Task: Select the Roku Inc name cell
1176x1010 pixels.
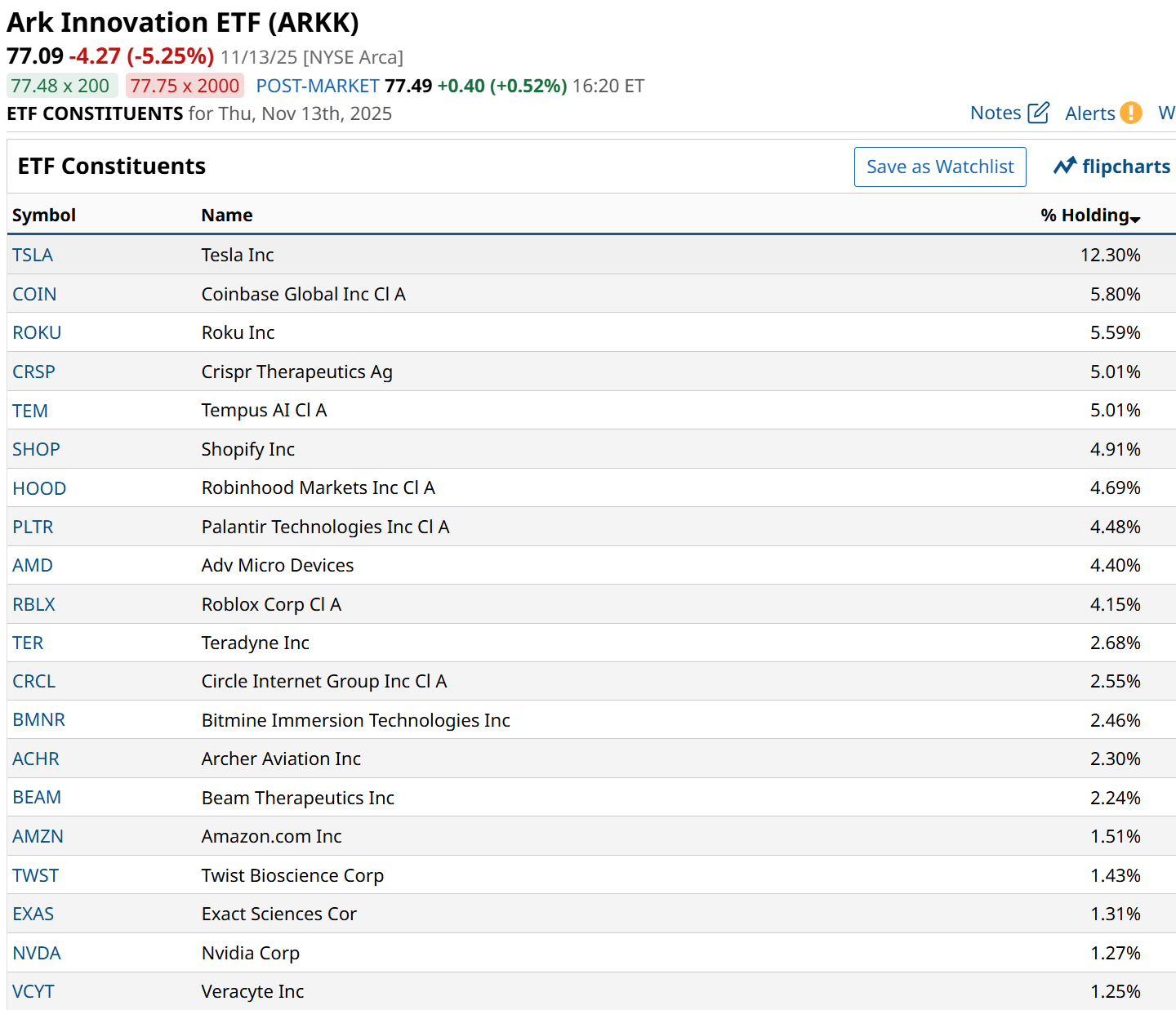Action: [238, 332]
